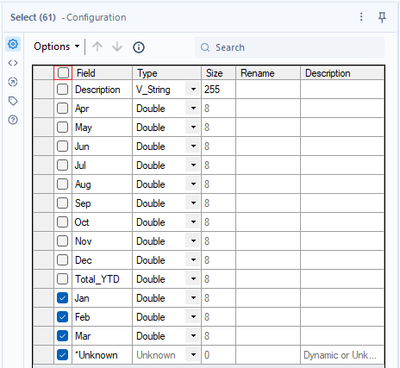
Task: Check the Oct field checkbox
Action: 62,222
